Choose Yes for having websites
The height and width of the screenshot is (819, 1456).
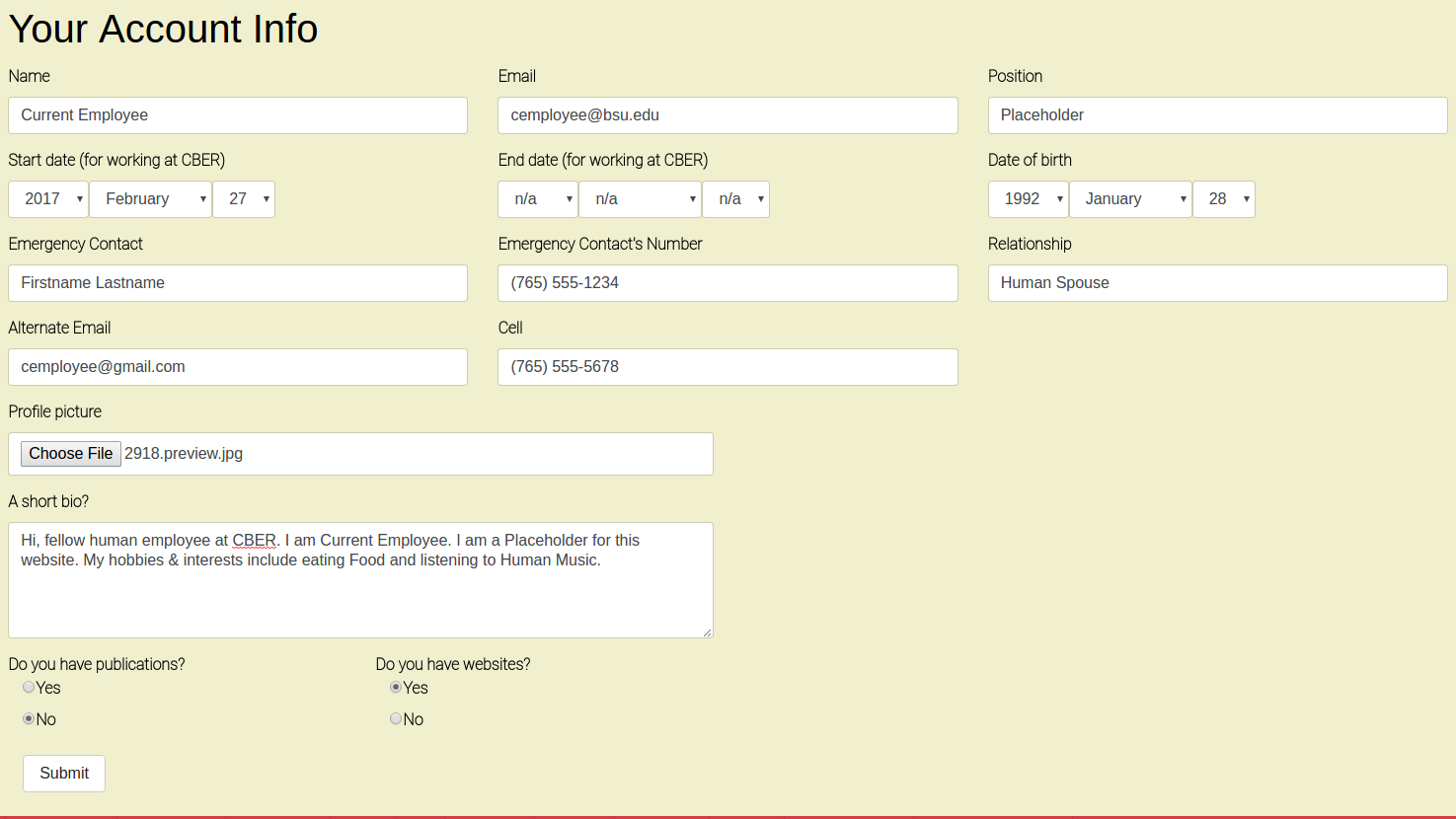coord(396,688)
